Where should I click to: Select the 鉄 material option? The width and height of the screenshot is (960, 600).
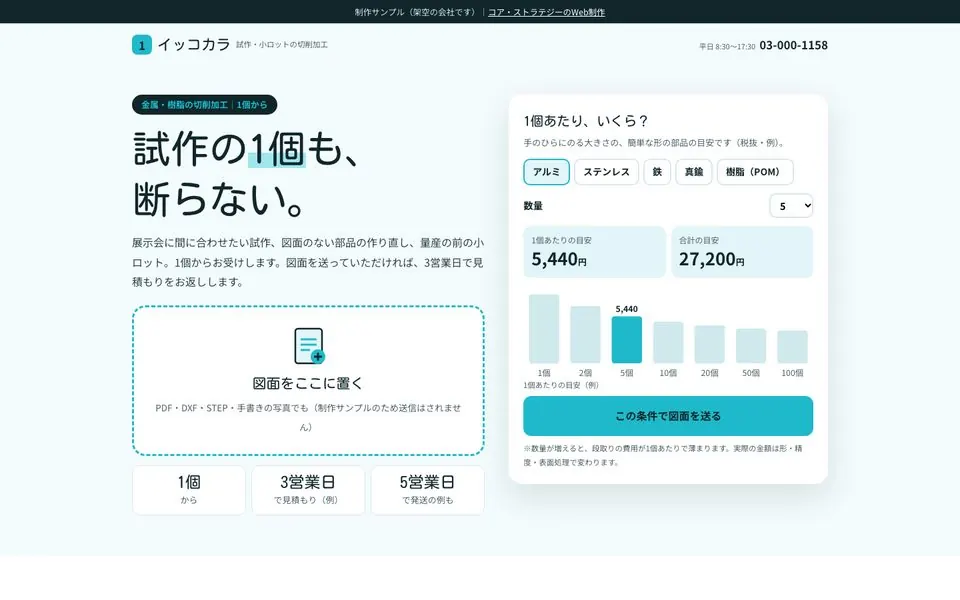pyautogui.click(x=657, y=172)
